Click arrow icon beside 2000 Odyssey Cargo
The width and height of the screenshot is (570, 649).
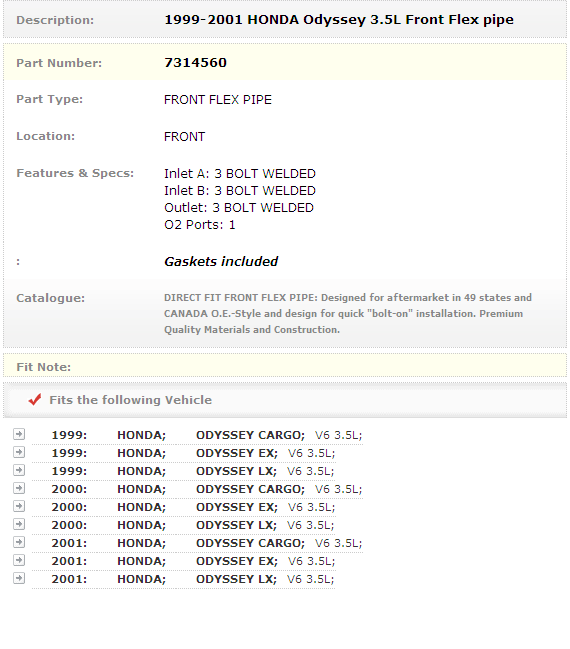(x=19, y=488)
